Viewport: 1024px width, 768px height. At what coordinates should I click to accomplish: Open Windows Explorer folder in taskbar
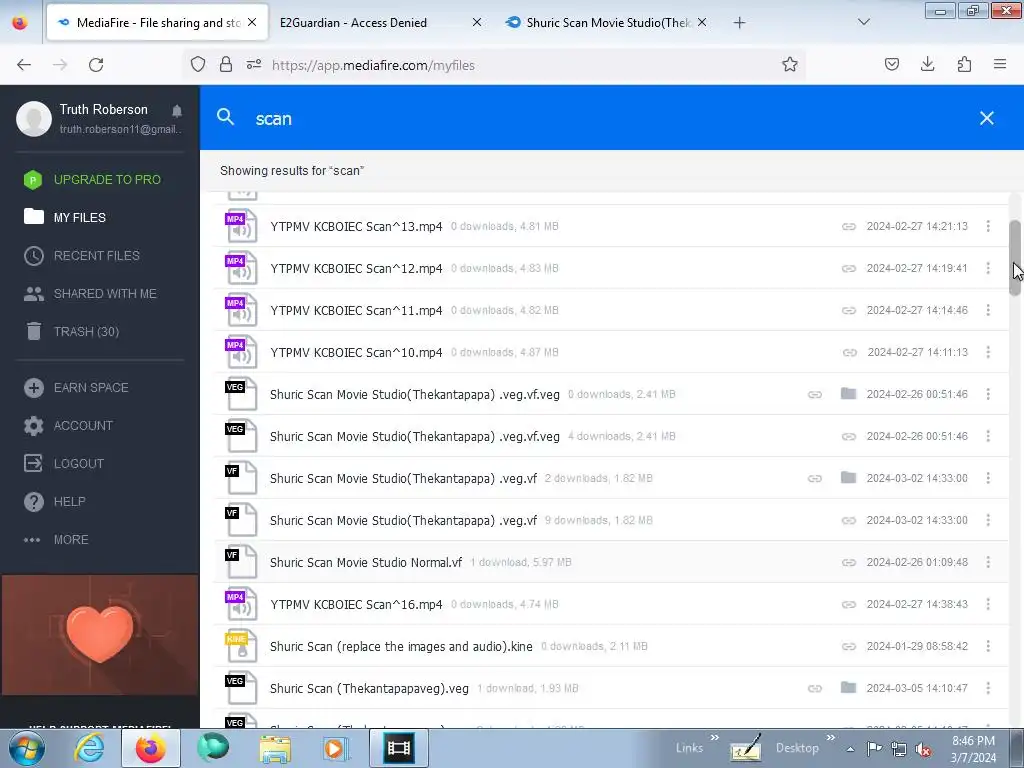click(275, 748)
